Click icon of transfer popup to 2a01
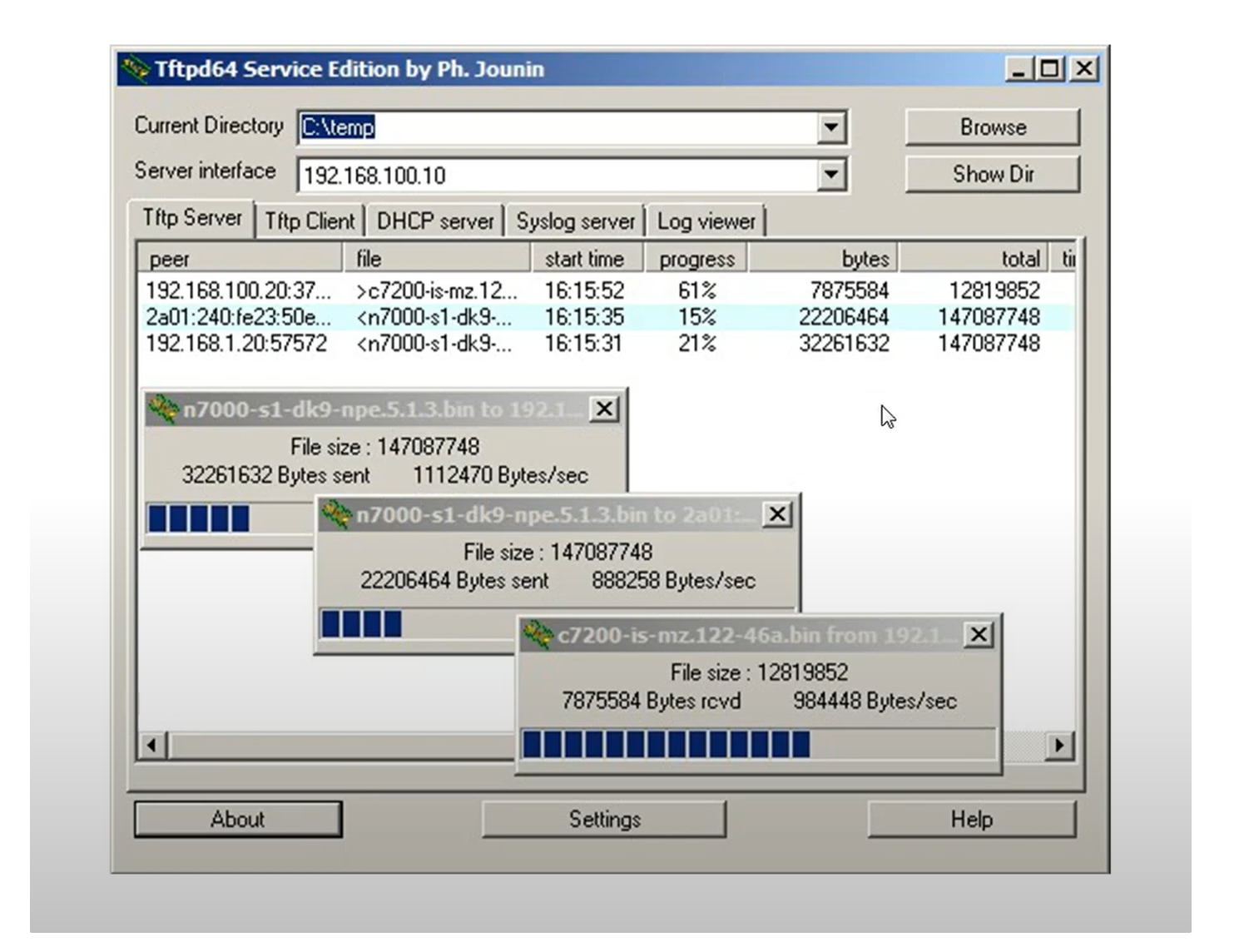The height and width of the screenshot is (952, 1259). click(x=336, y=514)
